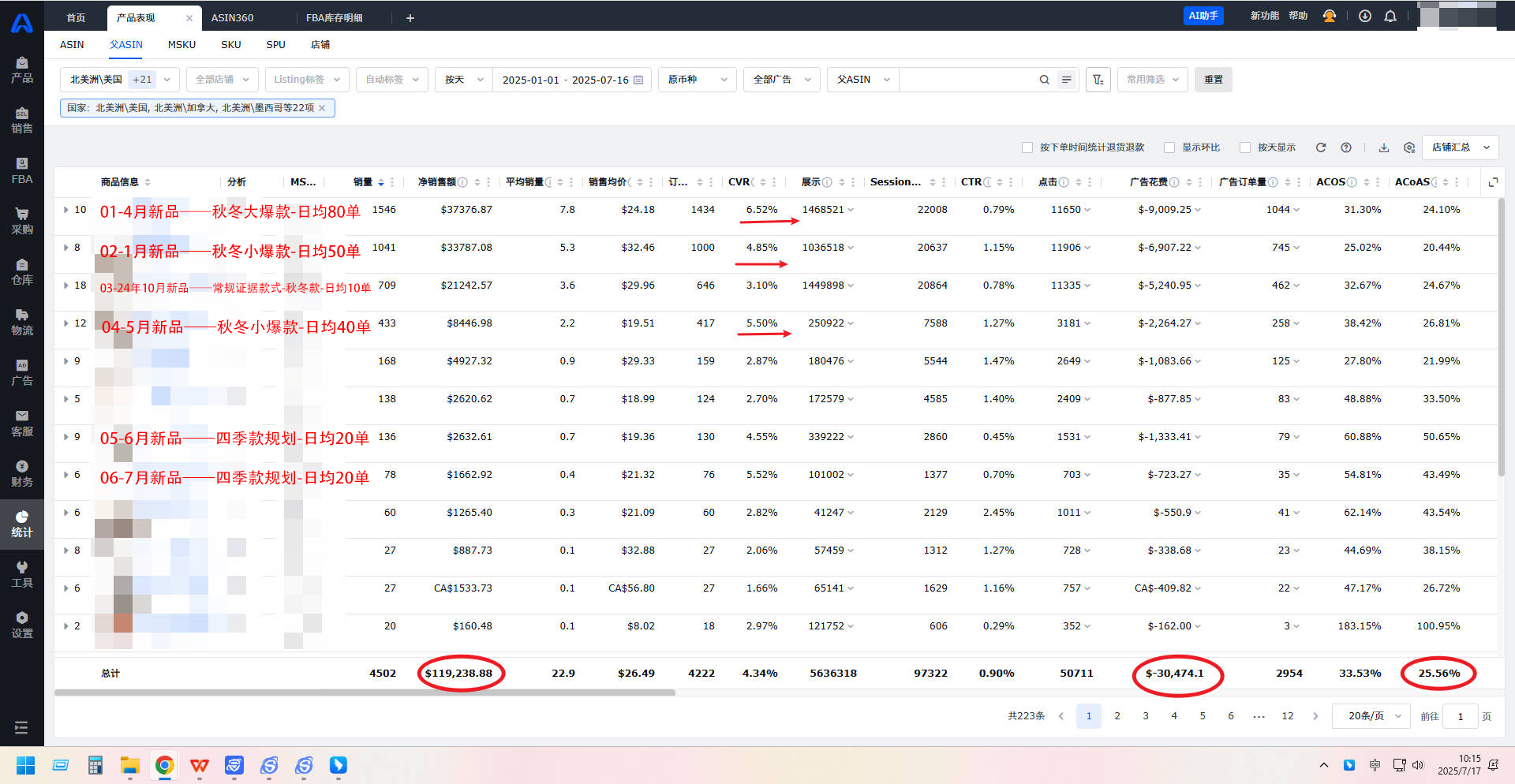
Task: Select the MSKU sub-tab
Action: (x=181, y=45)
